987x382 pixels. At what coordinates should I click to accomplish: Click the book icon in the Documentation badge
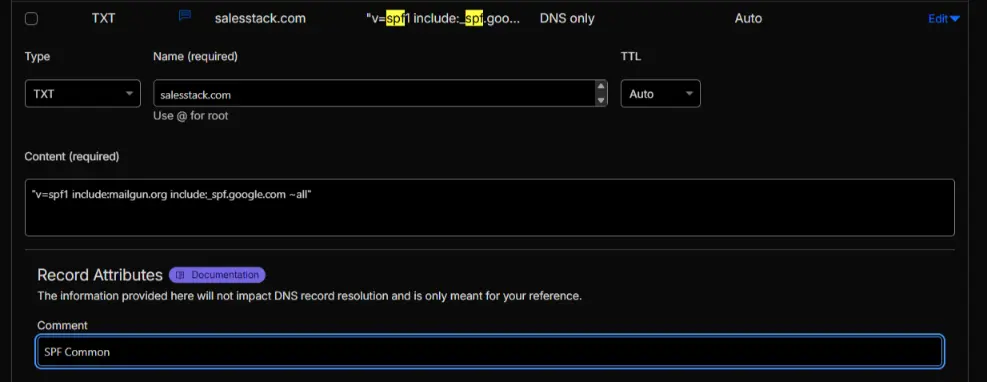(x=180, y=275)
